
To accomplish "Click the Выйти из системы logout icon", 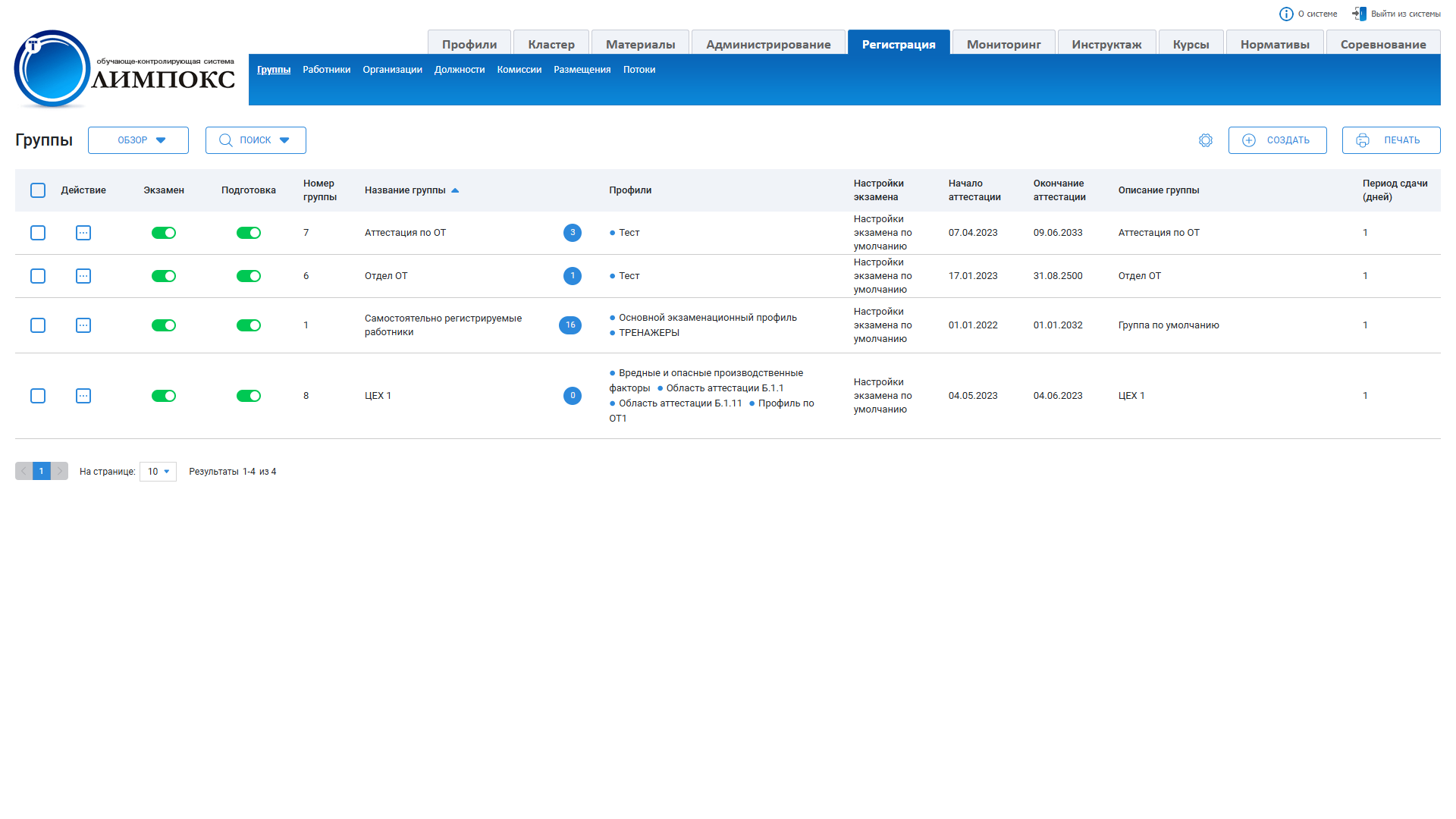I will pos(1359,14).
